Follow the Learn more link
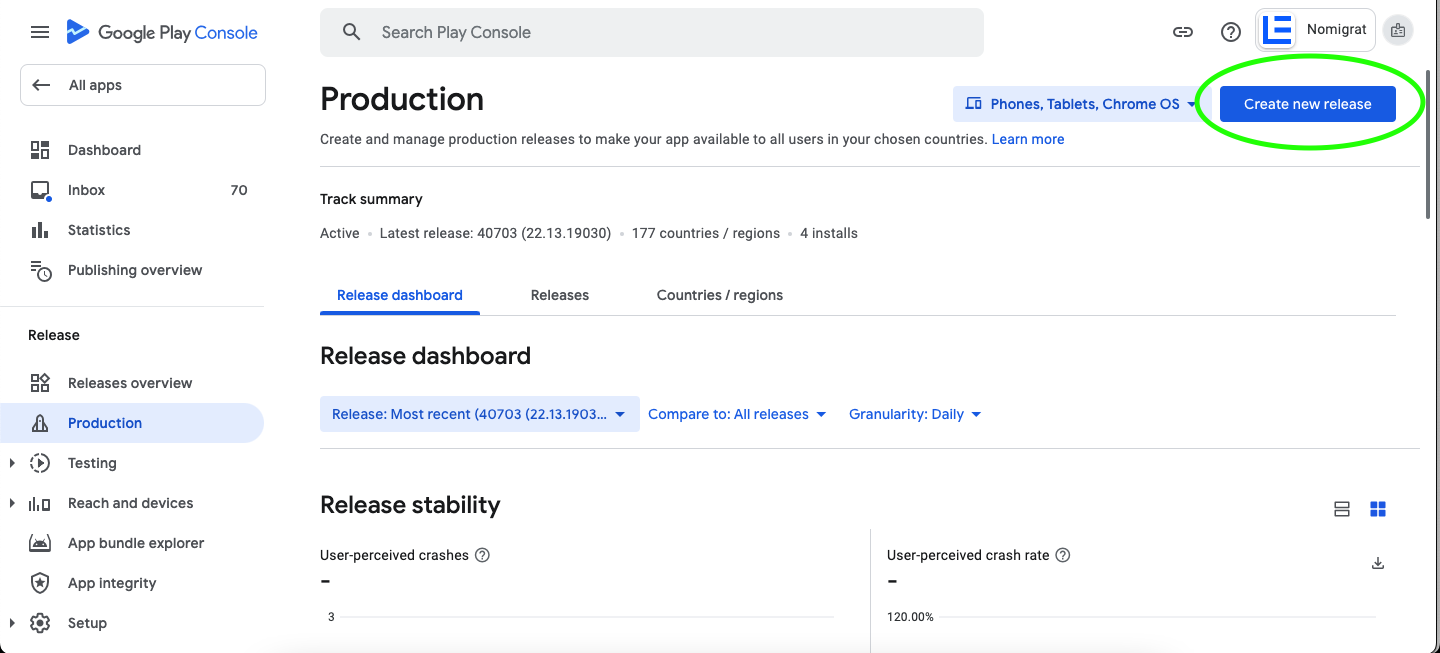 pos(1028,139)
